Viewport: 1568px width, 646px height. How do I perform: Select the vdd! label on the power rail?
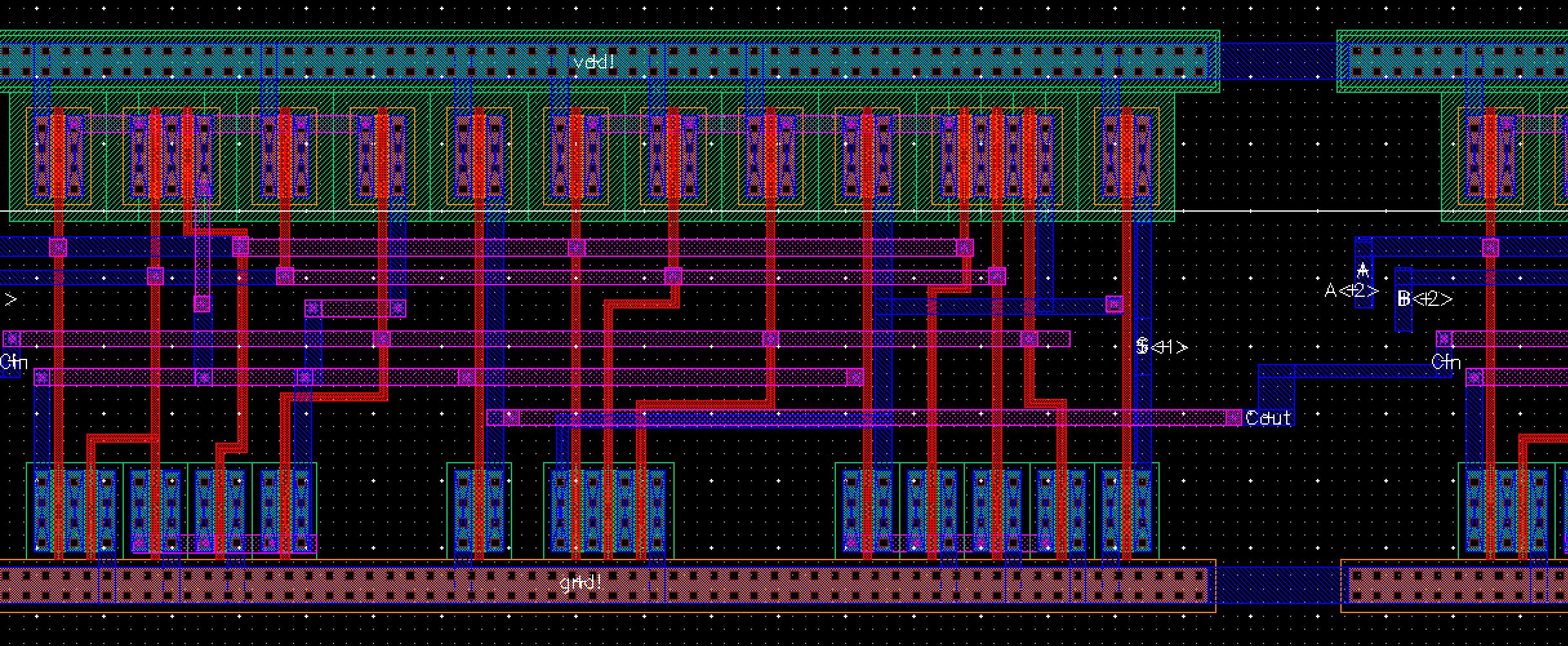[594, 63]
